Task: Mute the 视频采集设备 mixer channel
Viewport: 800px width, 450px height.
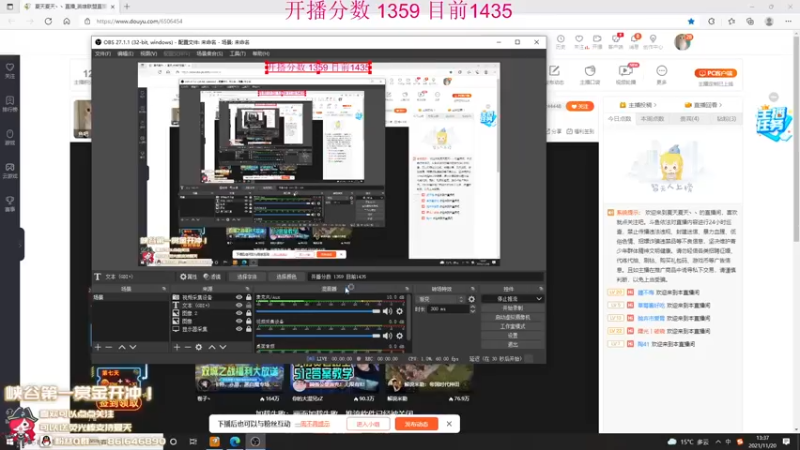Action: point(388,336)
